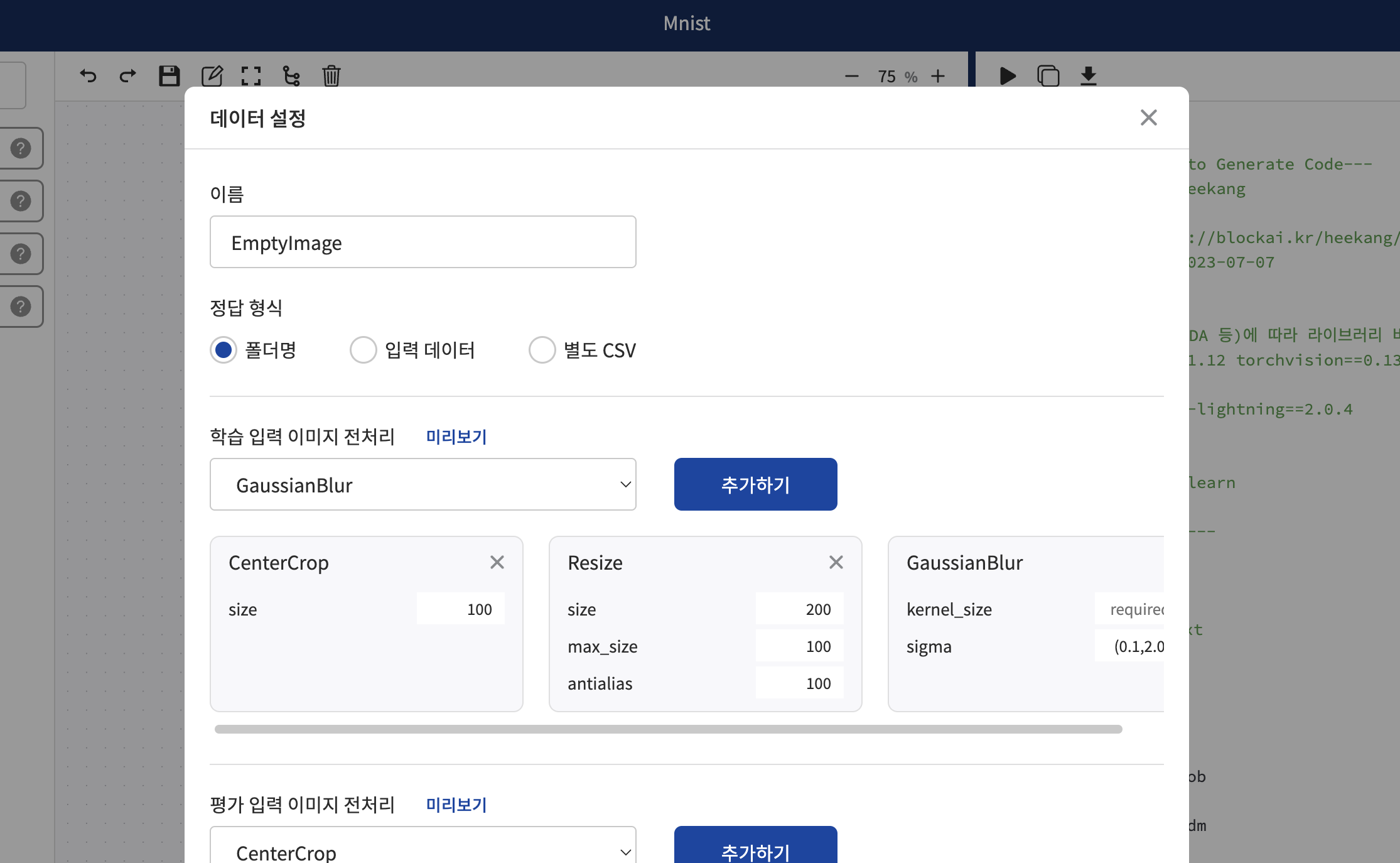Click the copy/duplicate icon
The image size is (1400, 863).
(1048, 75)
